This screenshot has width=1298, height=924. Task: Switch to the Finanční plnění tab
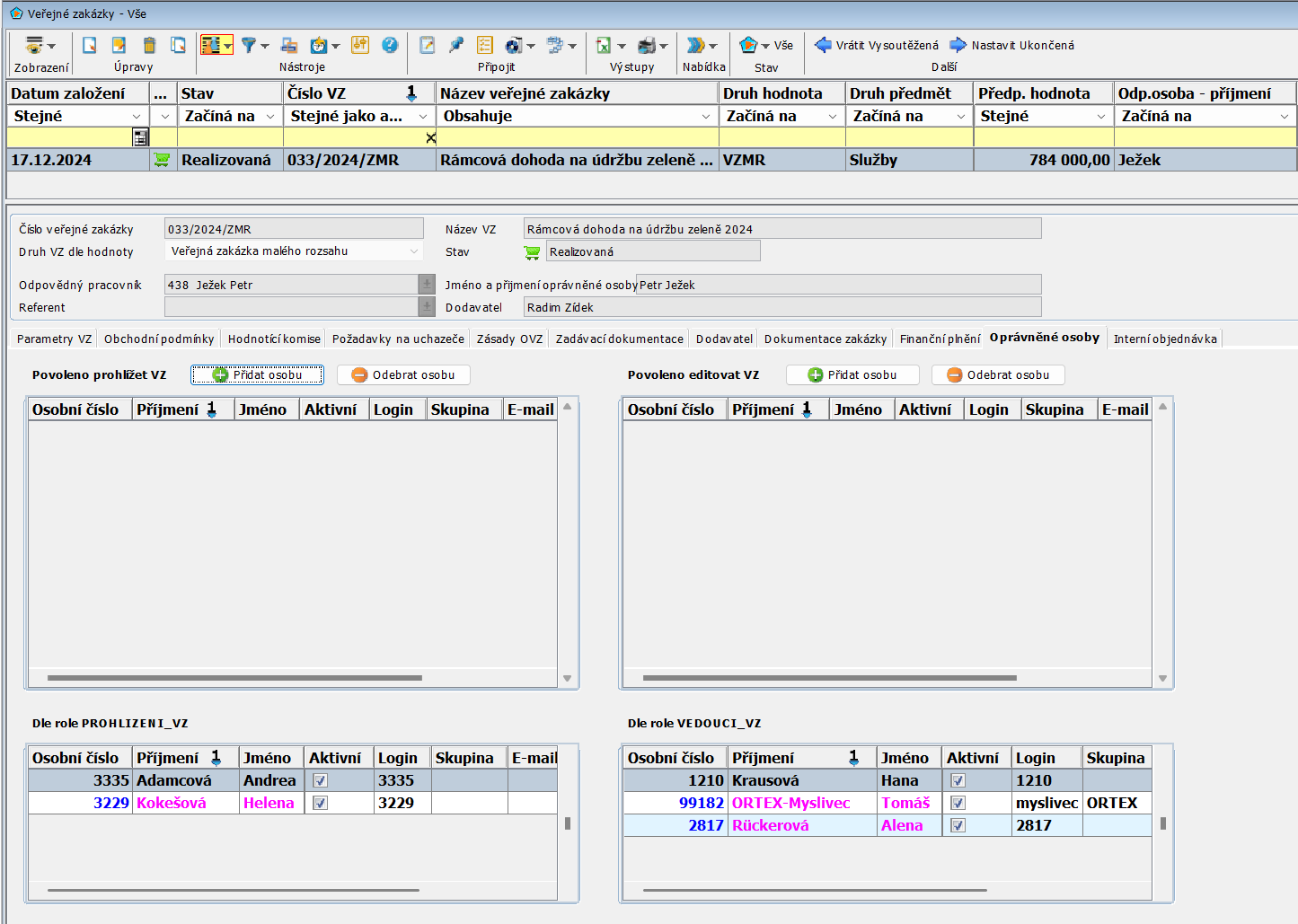pos(940,339)
